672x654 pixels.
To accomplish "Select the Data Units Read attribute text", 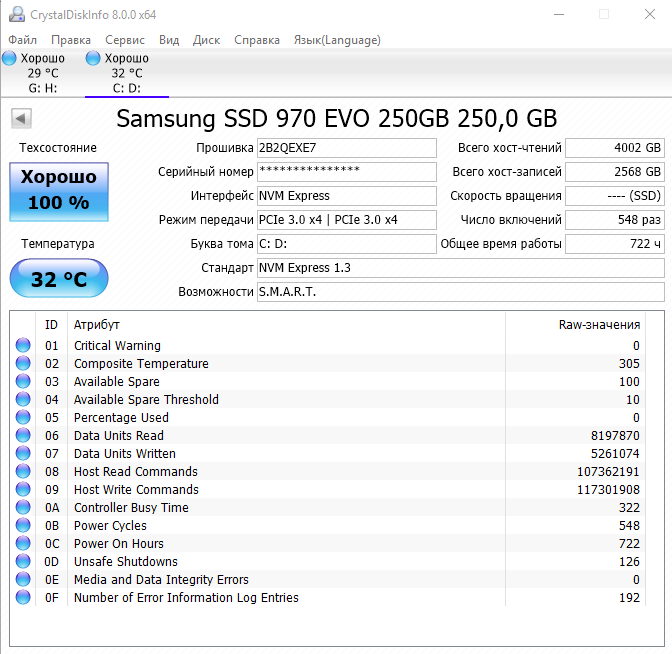I will [119, 435].
